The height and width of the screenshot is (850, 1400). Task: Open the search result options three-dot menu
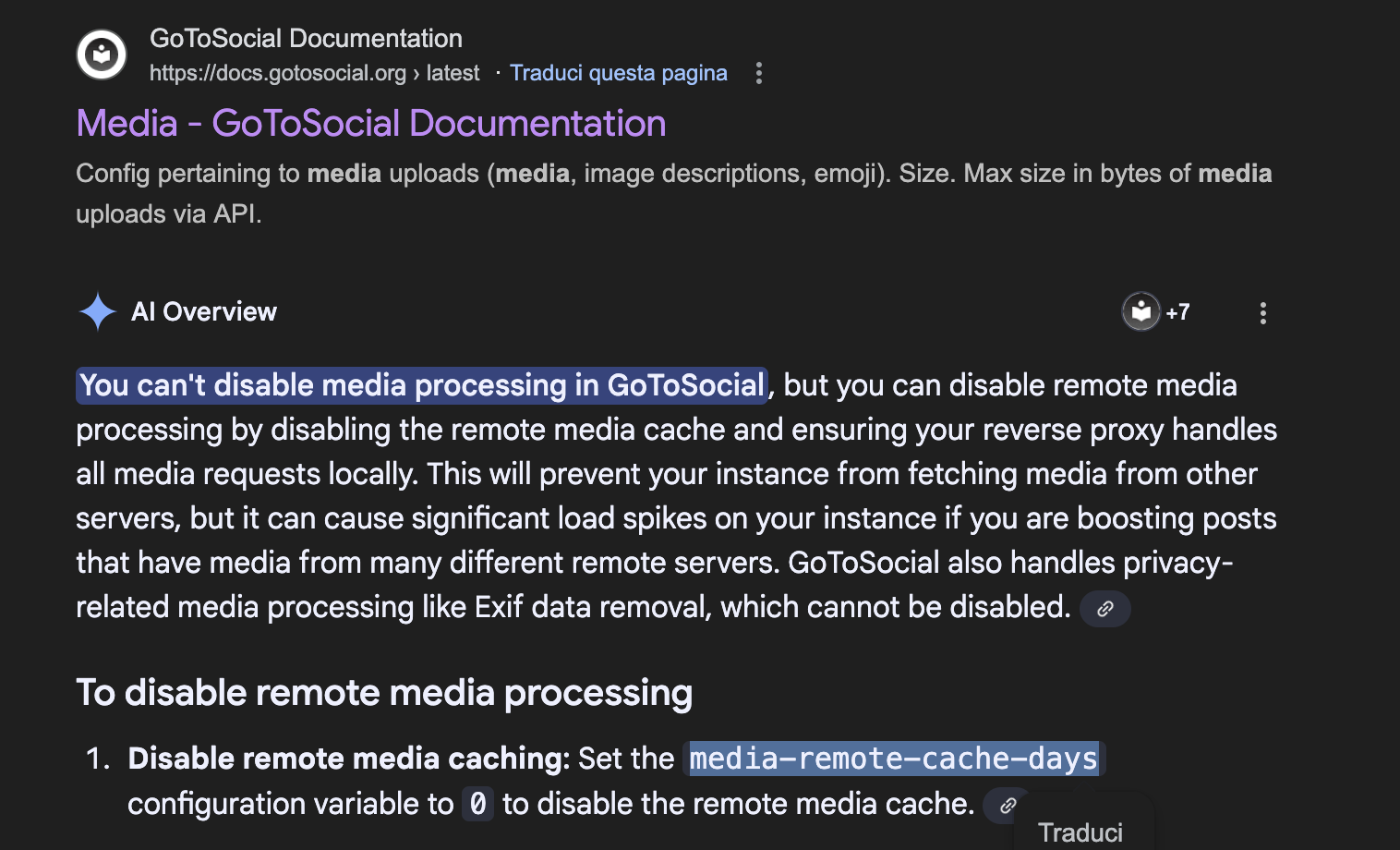pyautogui.click(x=759, y=73)
